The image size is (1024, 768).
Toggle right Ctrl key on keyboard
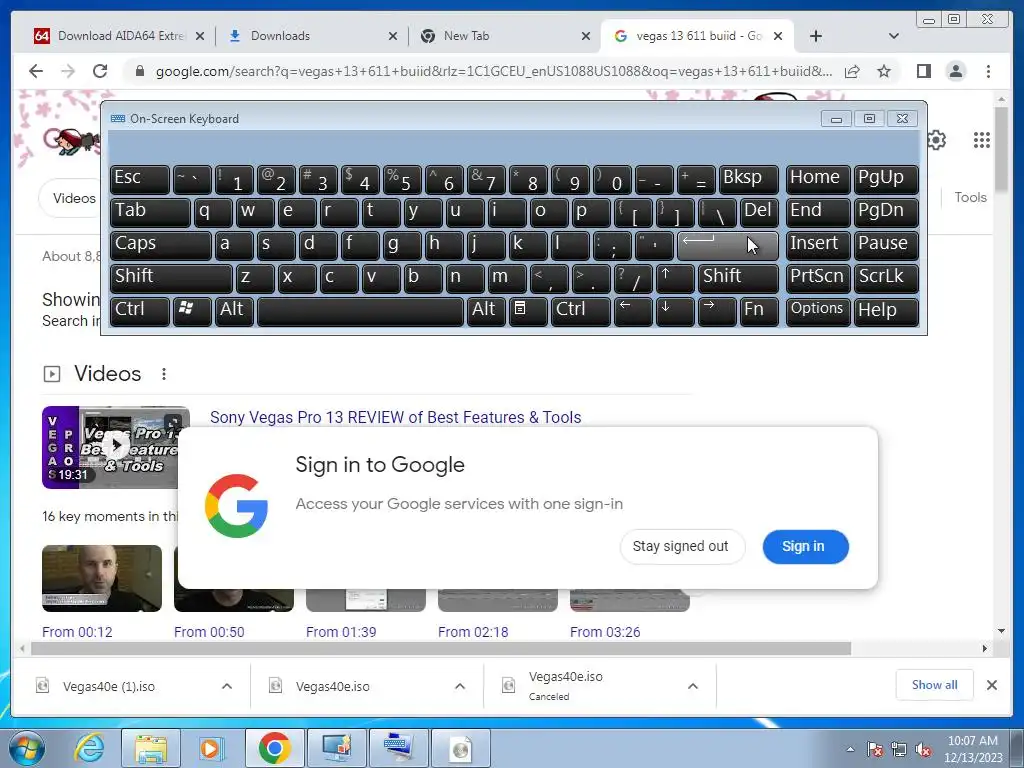pos(580,310)
